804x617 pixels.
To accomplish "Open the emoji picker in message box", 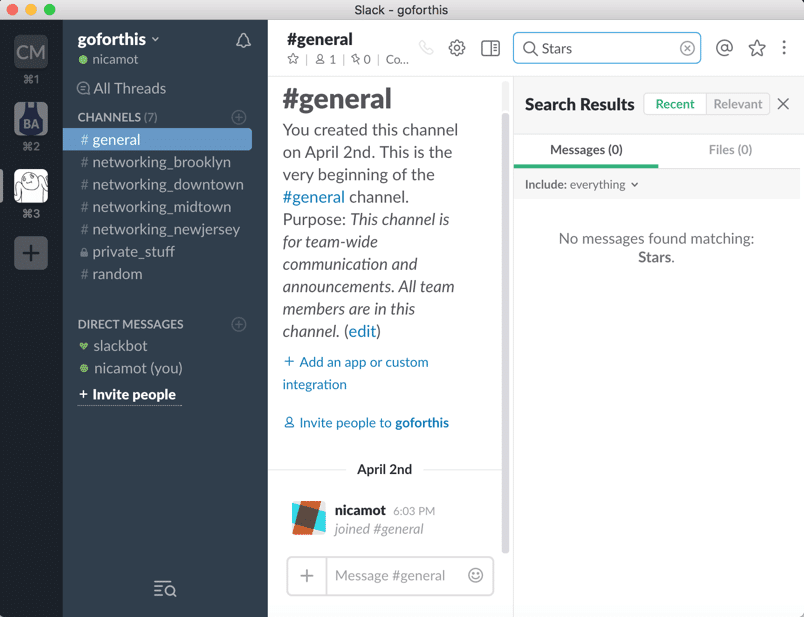I will 475,575.
